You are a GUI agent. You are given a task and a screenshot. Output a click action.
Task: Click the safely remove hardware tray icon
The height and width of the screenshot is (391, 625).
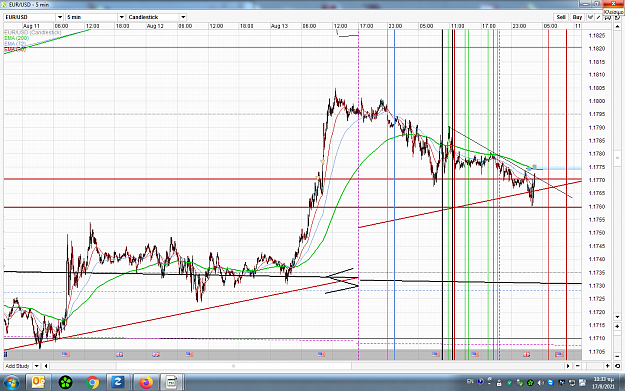520,383
